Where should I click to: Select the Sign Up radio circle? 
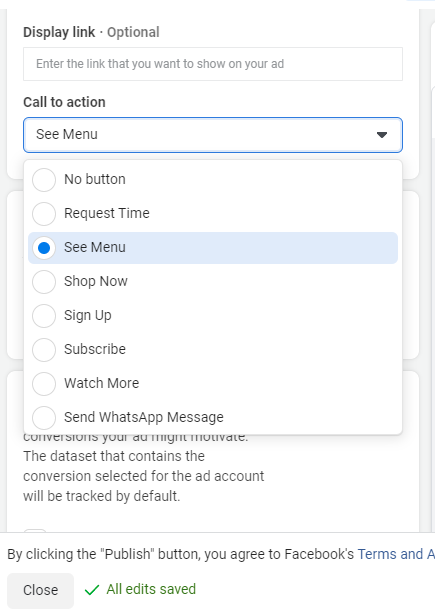44,316
